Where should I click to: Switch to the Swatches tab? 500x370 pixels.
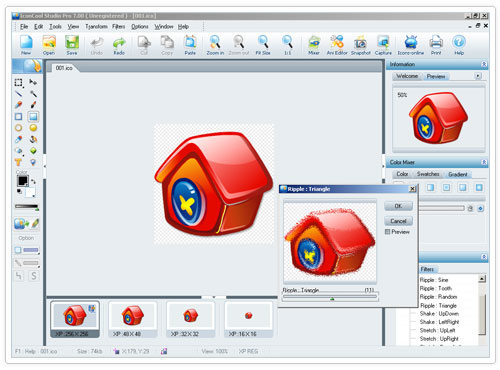(x=428, y=174)
